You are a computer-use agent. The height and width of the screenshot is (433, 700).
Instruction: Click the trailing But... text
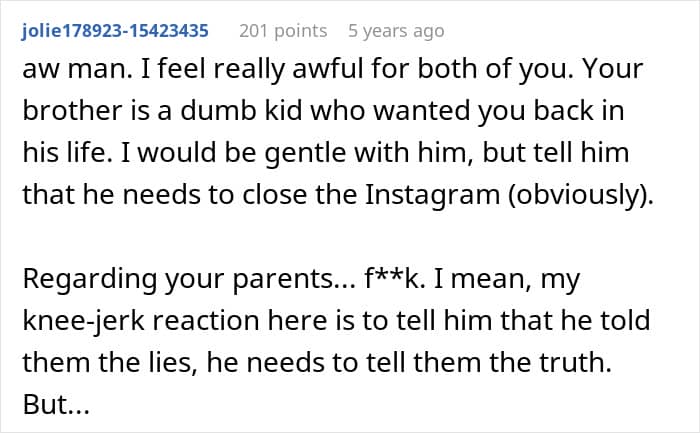[x=56, y=404]
